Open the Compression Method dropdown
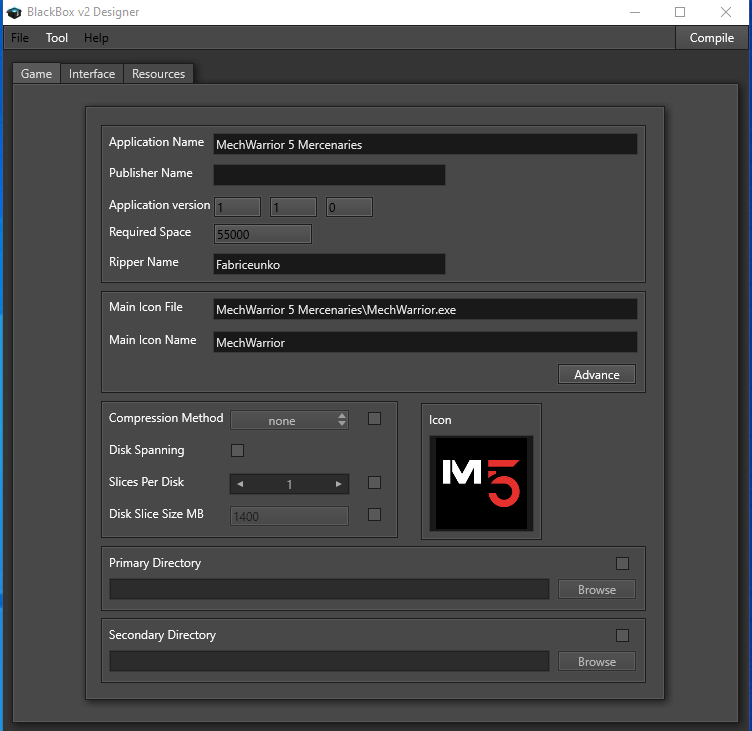Screen dimensions: 752x731 point(289,420)
